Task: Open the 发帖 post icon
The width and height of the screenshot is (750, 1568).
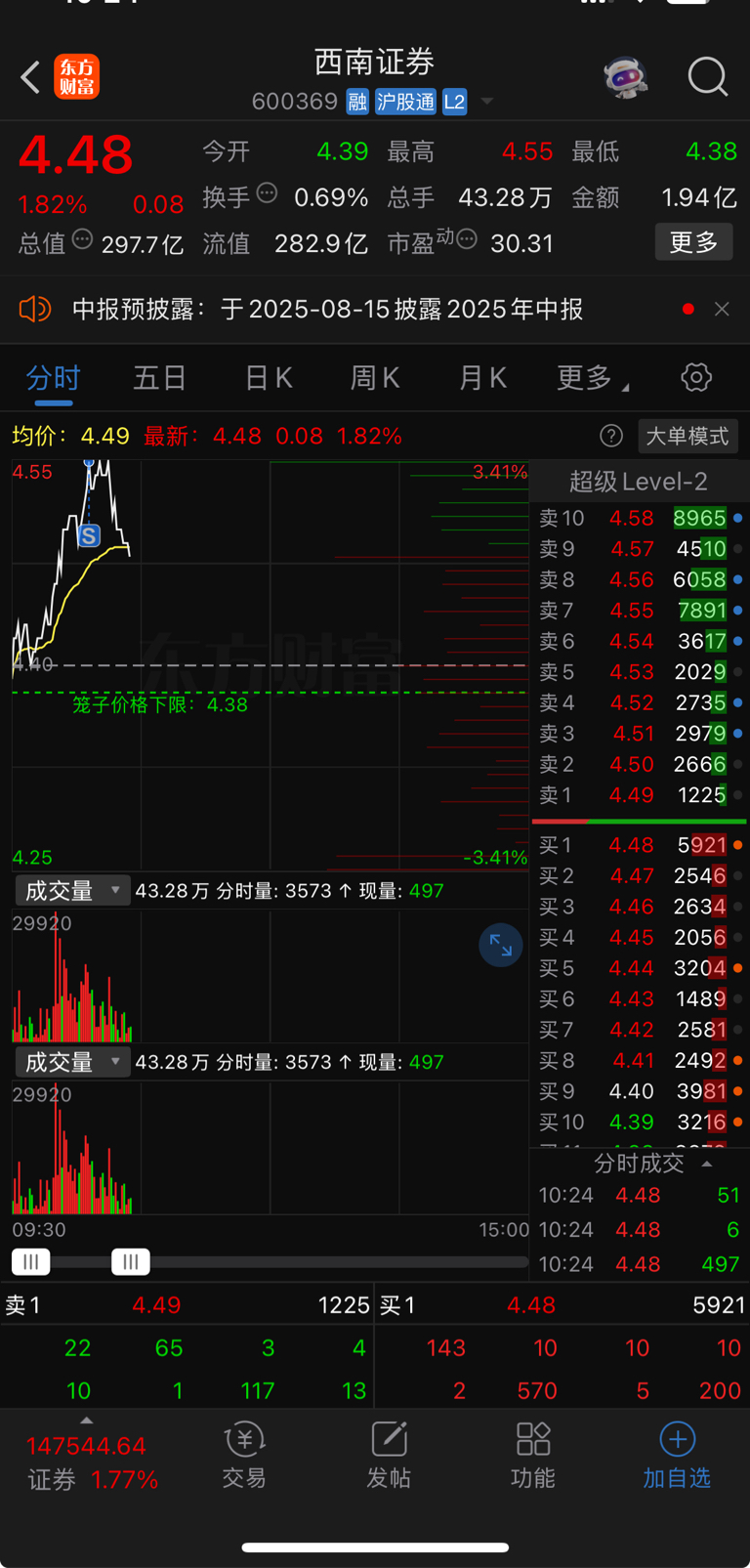Action: point(389,1456)
